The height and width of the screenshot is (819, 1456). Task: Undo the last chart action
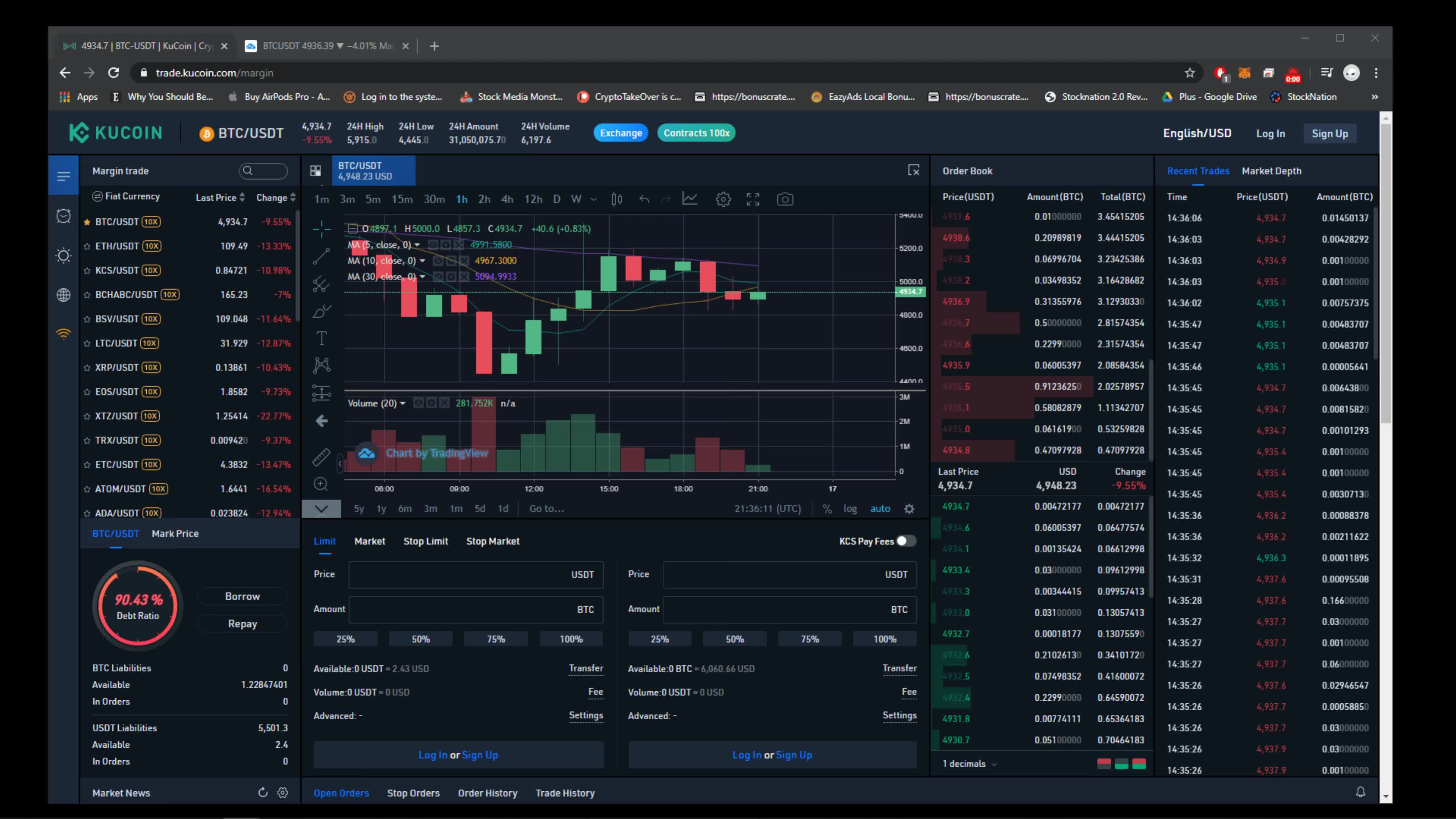coord(644,199)
